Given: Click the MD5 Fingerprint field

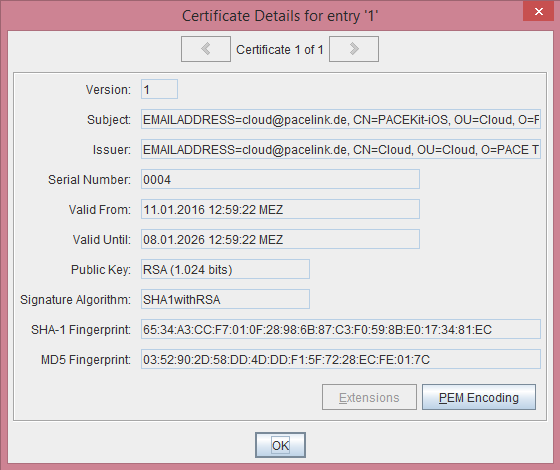Looking at the screenshot, I should click(x=341, y=359).
